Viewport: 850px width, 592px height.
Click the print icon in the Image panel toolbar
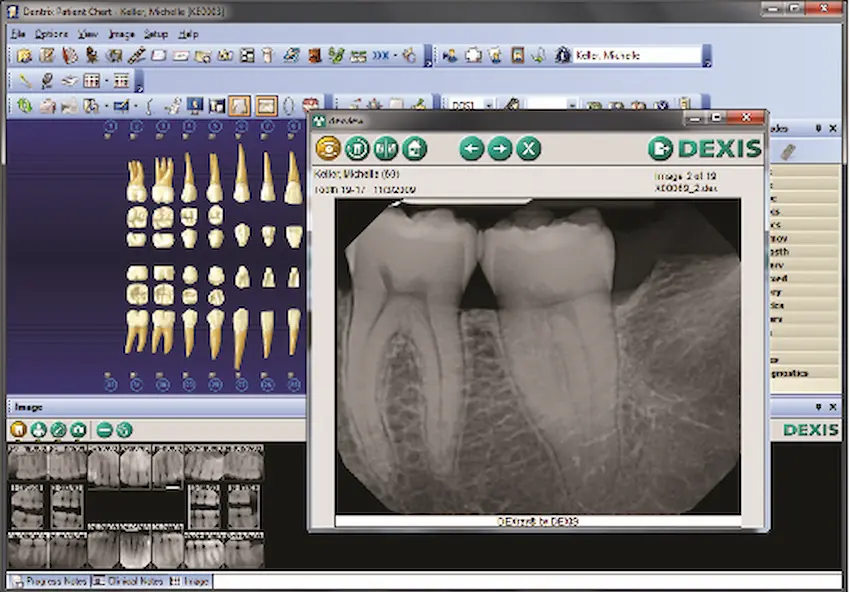(36, 430)
